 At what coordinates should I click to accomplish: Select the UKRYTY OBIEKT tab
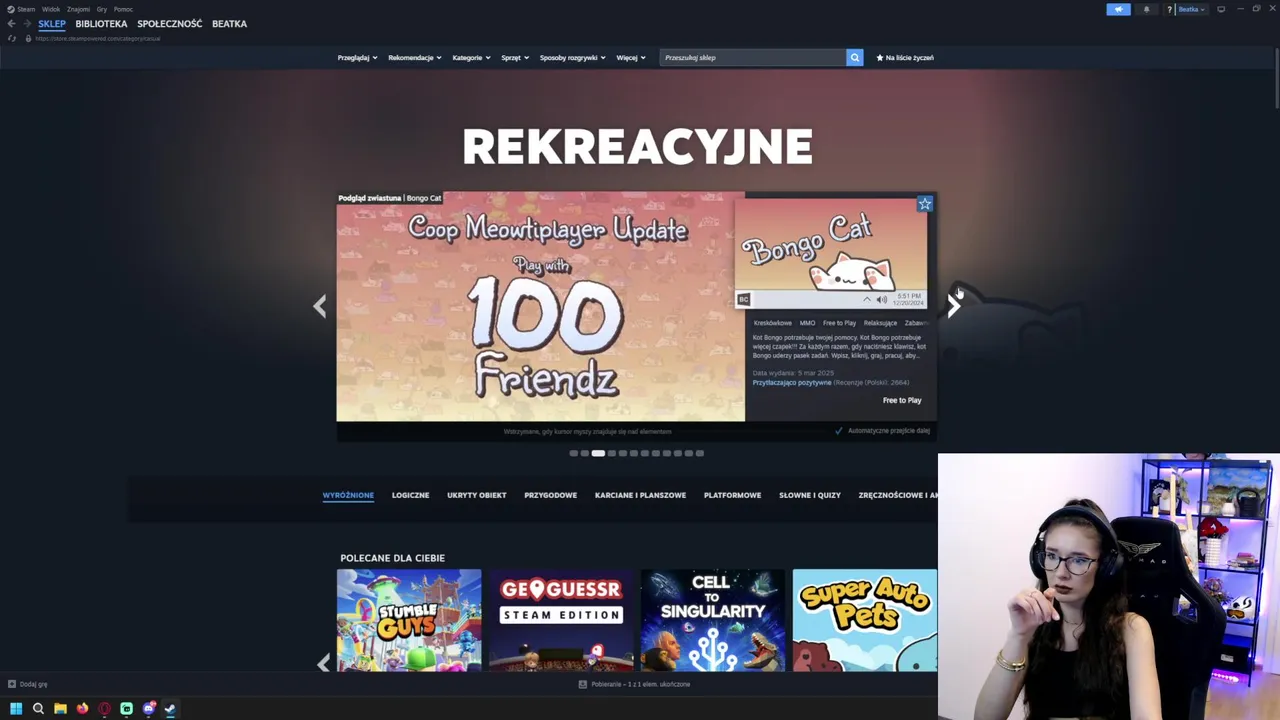(477, 495)
